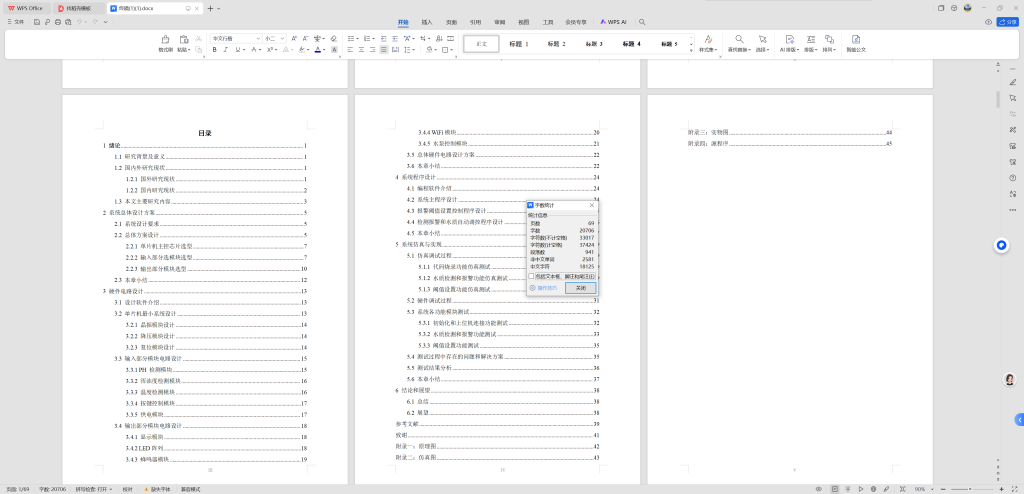The height and width of the screenshot is (494, 1024).
Task: Click the Paste clipboard icon
Action: tap(183, 40)
